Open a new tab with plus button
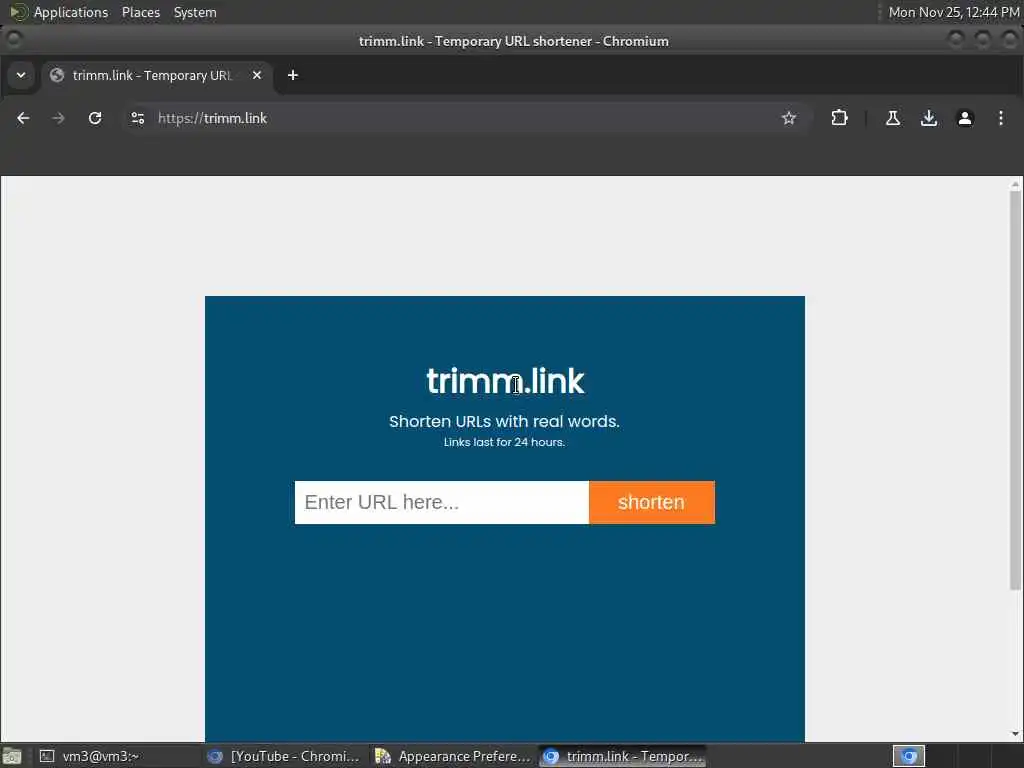1024x768 pixels. [x=293, y=75]
